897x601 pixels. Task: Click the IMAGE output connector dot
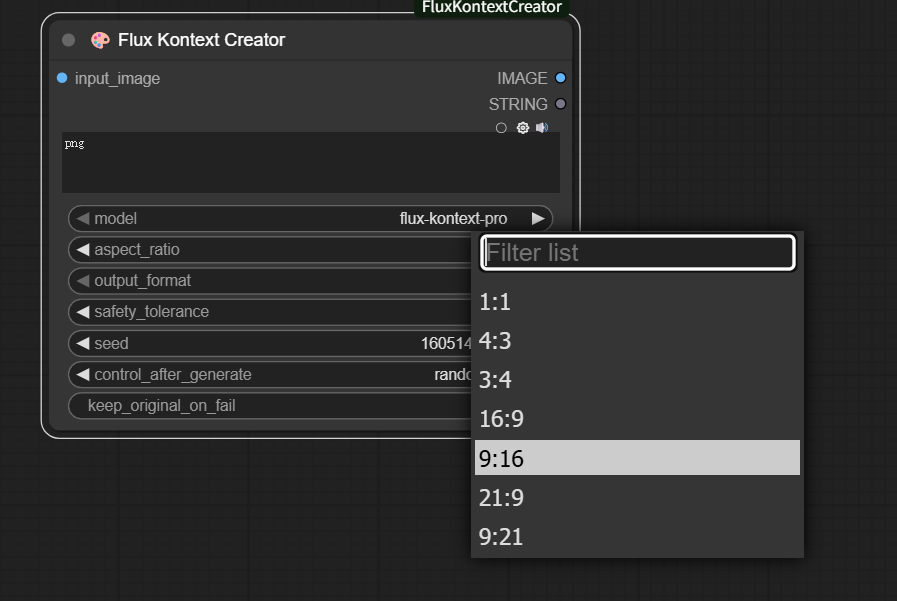click(x=560, y=78)
